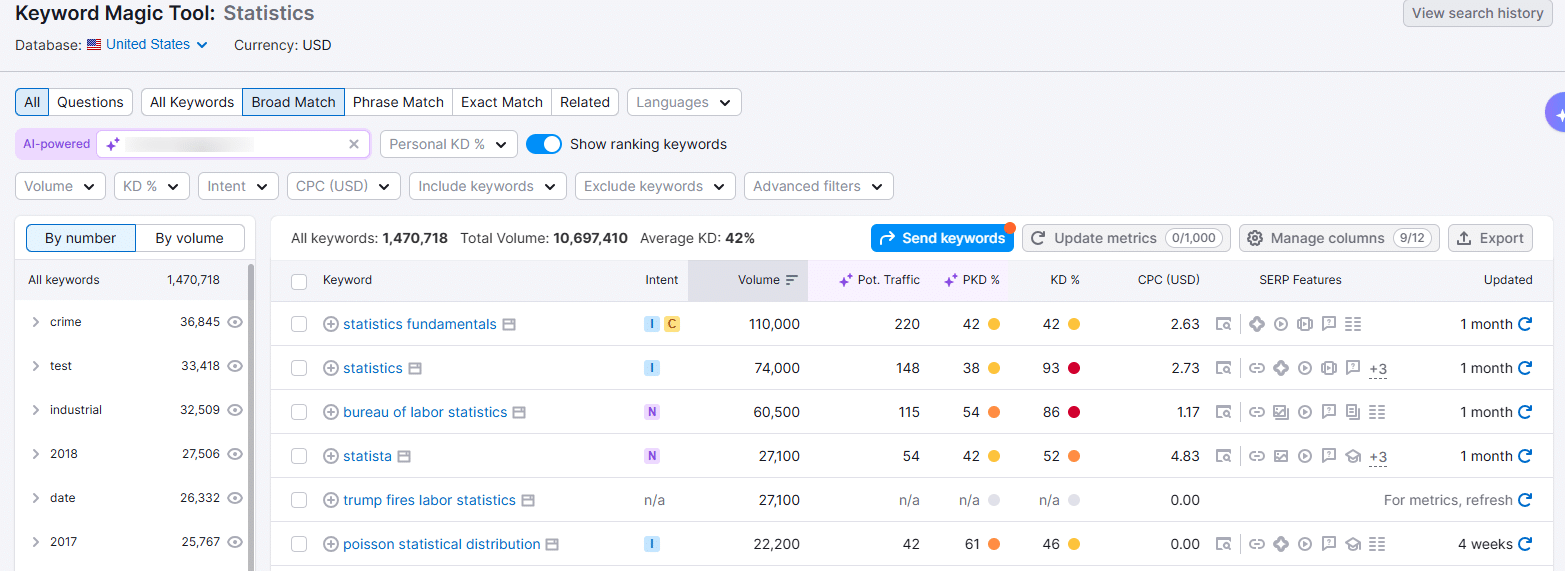Add statistics fundamentals keyword via plus icon

331,324
